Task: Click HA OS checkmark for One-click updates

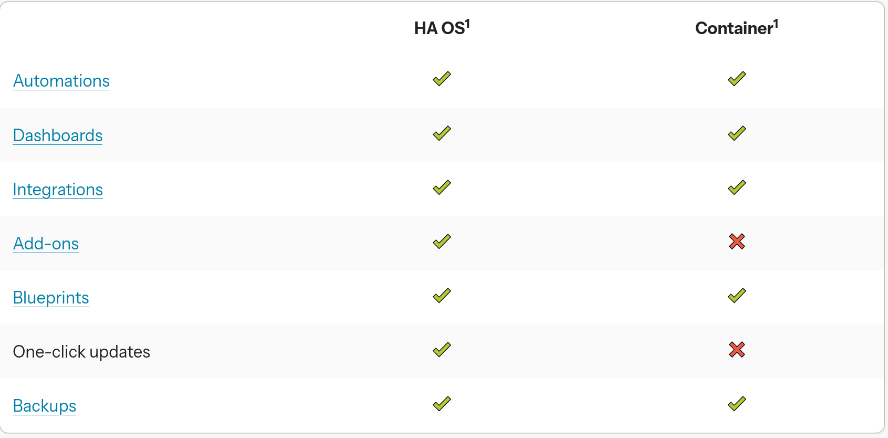Action: [x=442, y=349]
